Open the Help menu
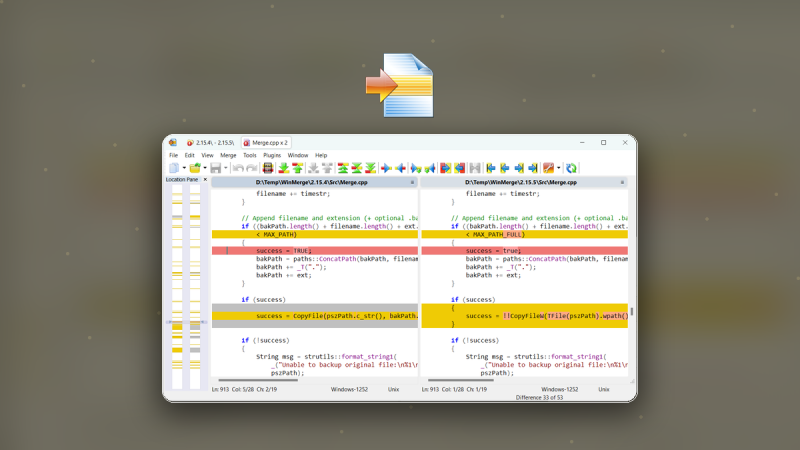 [x=321, y=155]
